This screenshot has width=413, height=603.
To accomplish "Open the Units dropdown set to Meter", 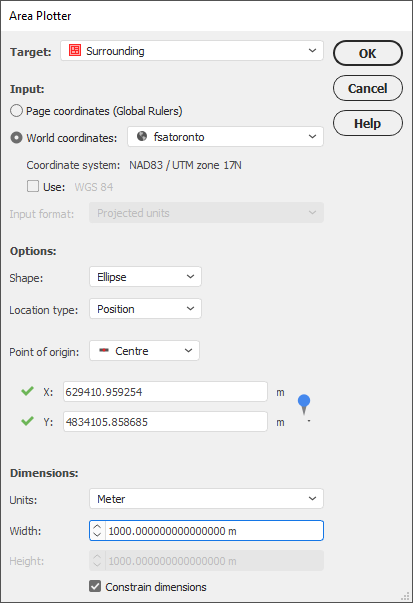I will point(206,498).
